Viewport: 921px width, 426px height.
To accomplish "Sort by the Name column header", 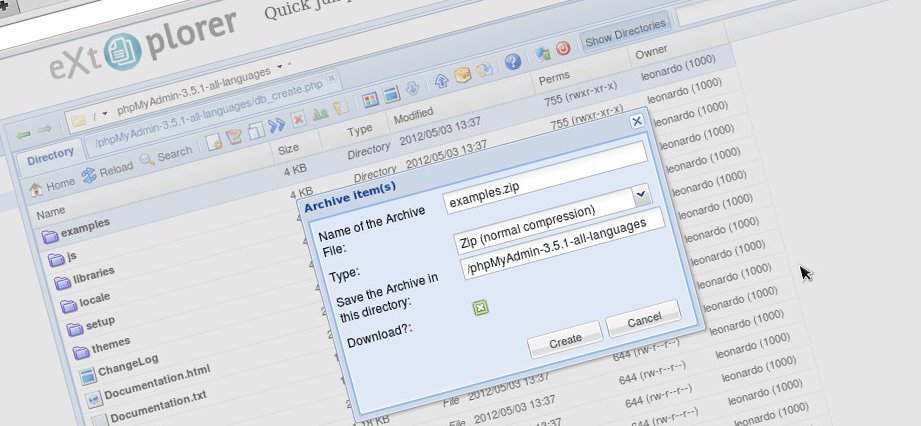I will tap(51, 214).
